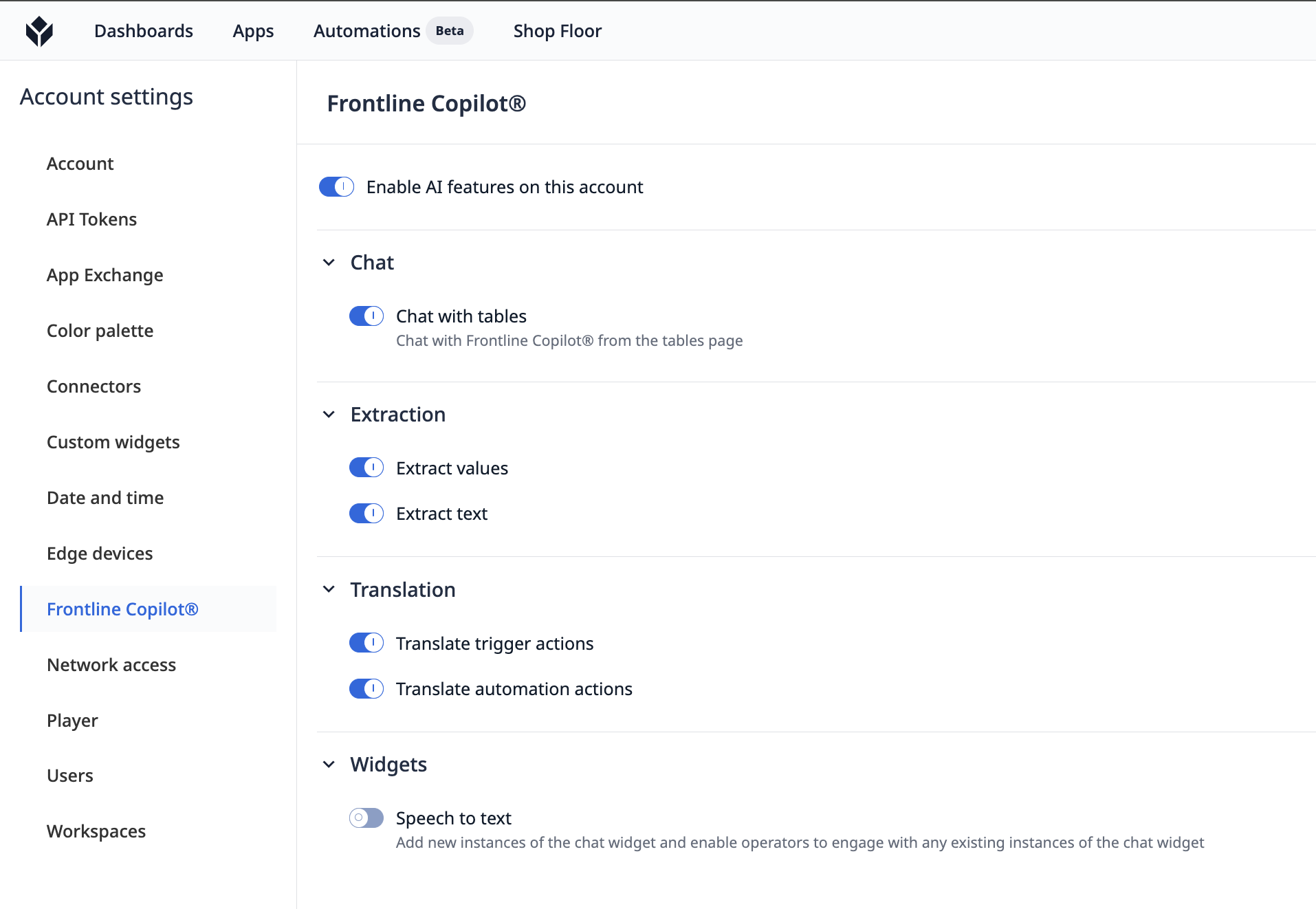Collapse the Extraction section chevron

click(x=329, y=415)
